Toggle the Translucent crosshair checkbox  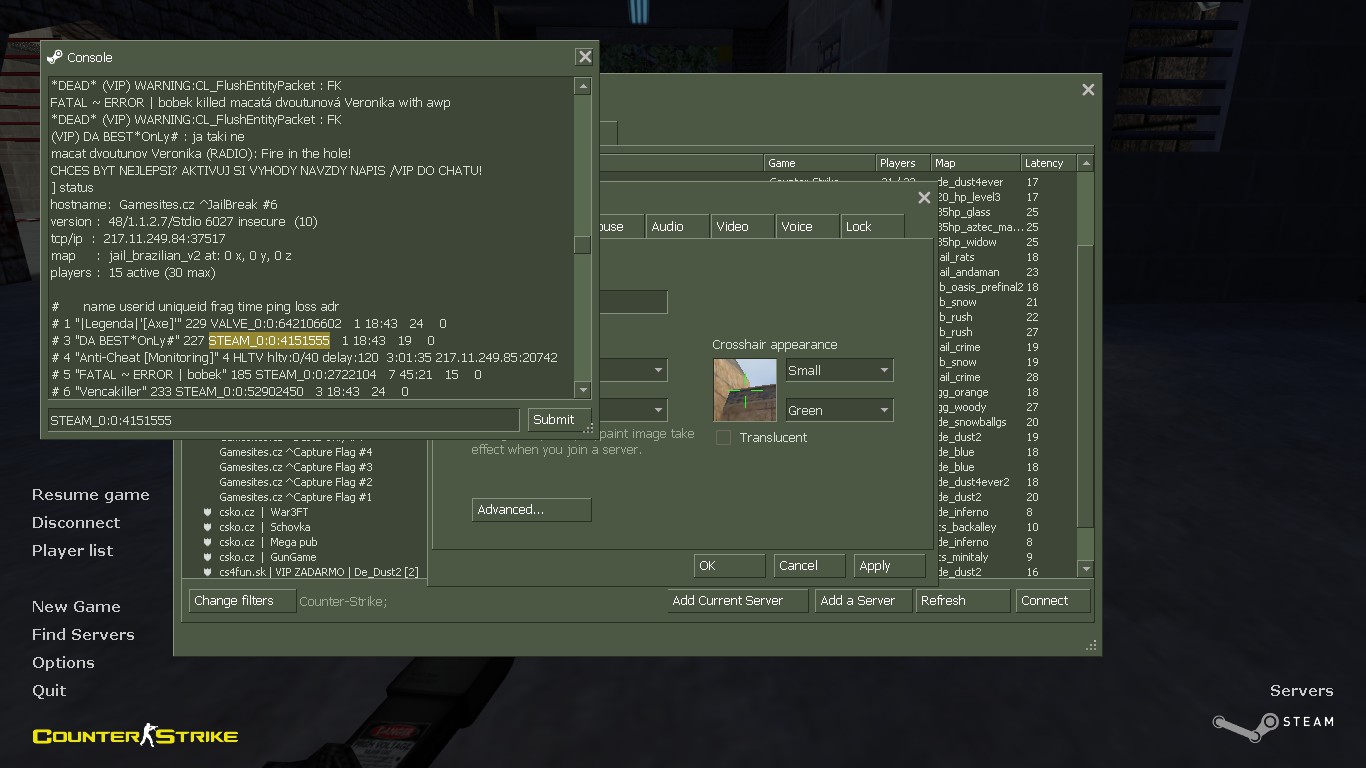coord(723,438)
